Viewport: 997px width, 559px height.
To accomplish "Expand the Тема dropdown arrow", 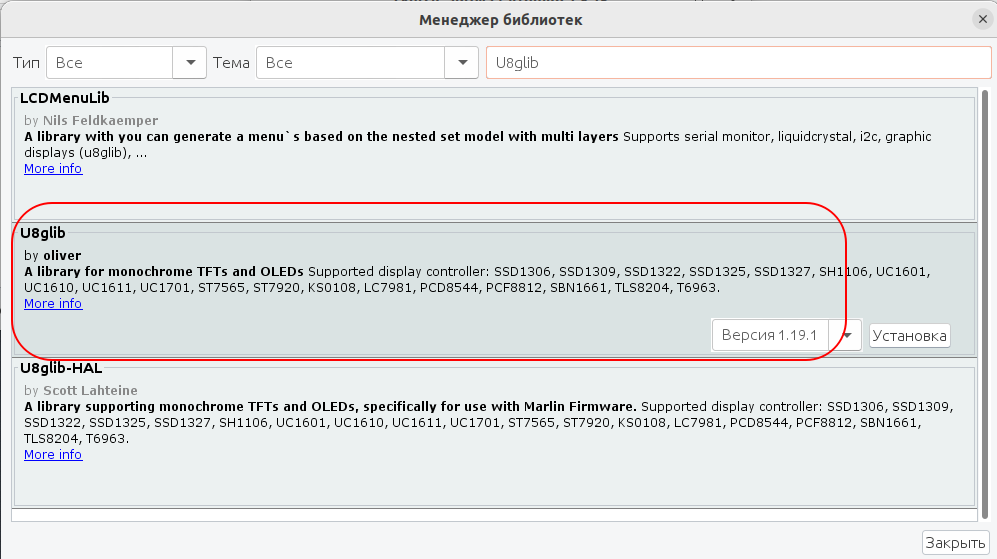I will (462, 62).
